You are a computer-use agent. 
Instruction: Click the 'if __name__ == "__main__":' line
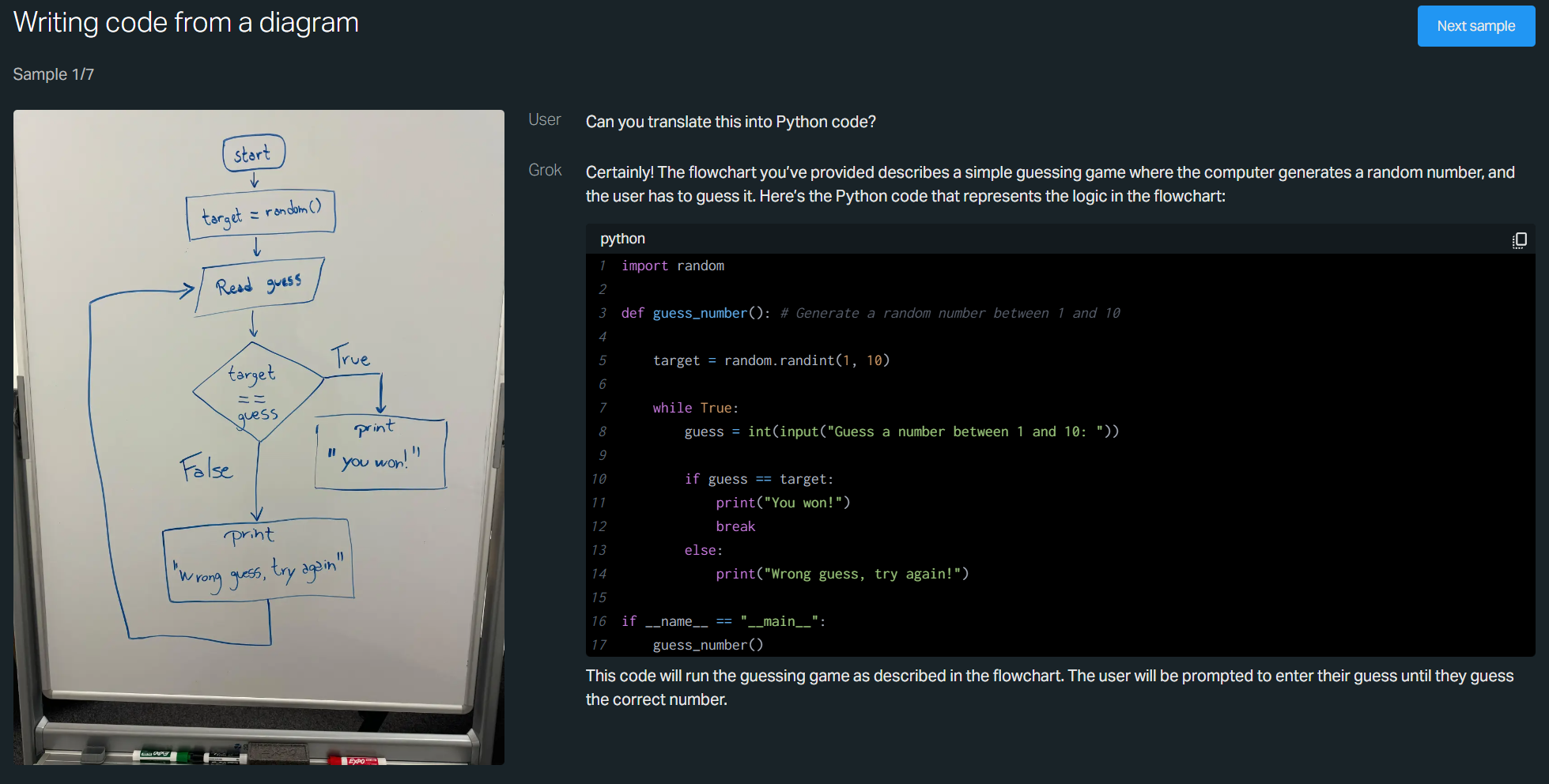723,621
